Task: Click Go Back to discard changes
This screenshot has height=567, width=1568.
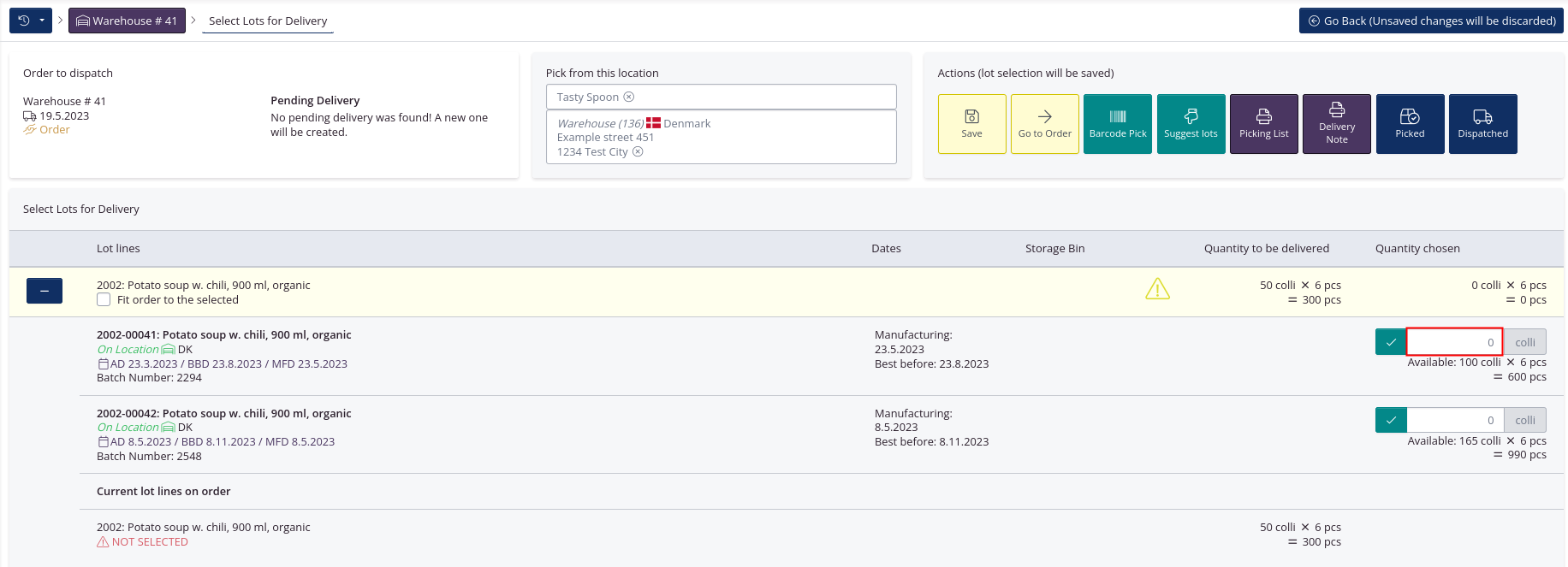Action: click(1431, 21)
